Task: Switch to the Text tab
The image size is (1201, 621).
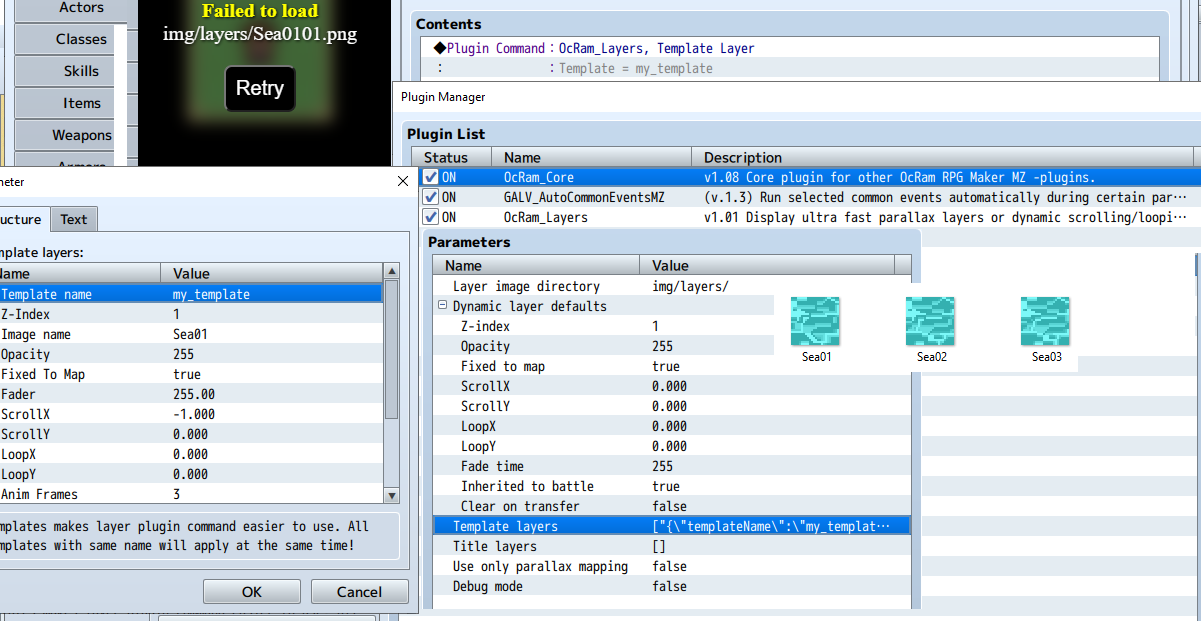Action: pos(74,219)
